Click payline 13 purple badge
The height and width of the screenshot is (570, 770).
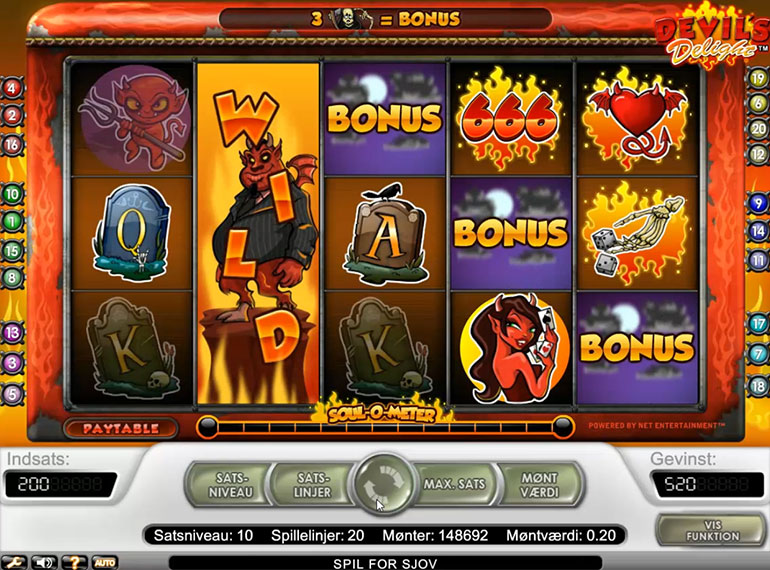(x=12, y=332)
